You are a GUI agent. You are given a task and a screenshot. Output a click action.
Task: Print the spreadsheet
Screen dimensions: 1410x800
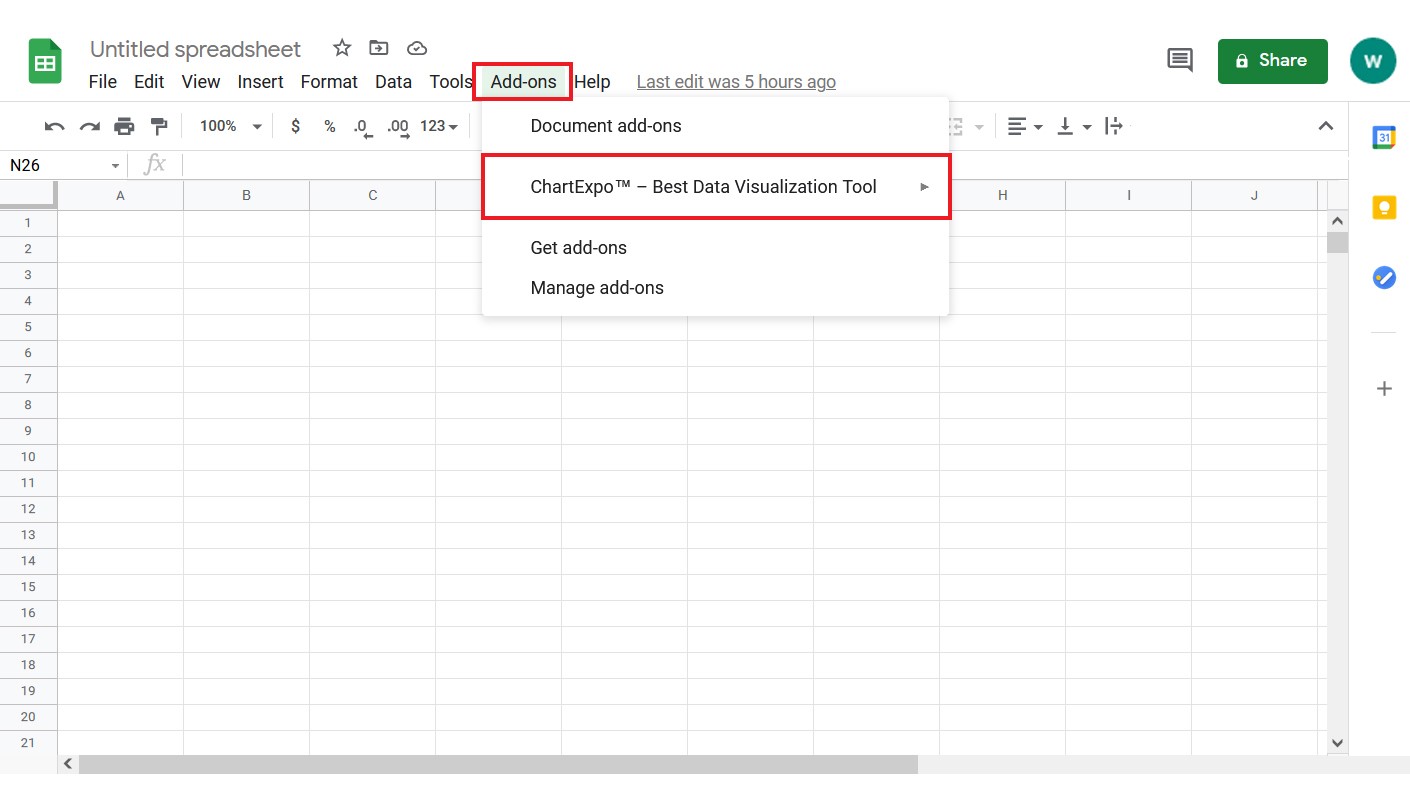pyautogui.click(x=124, y=126)
